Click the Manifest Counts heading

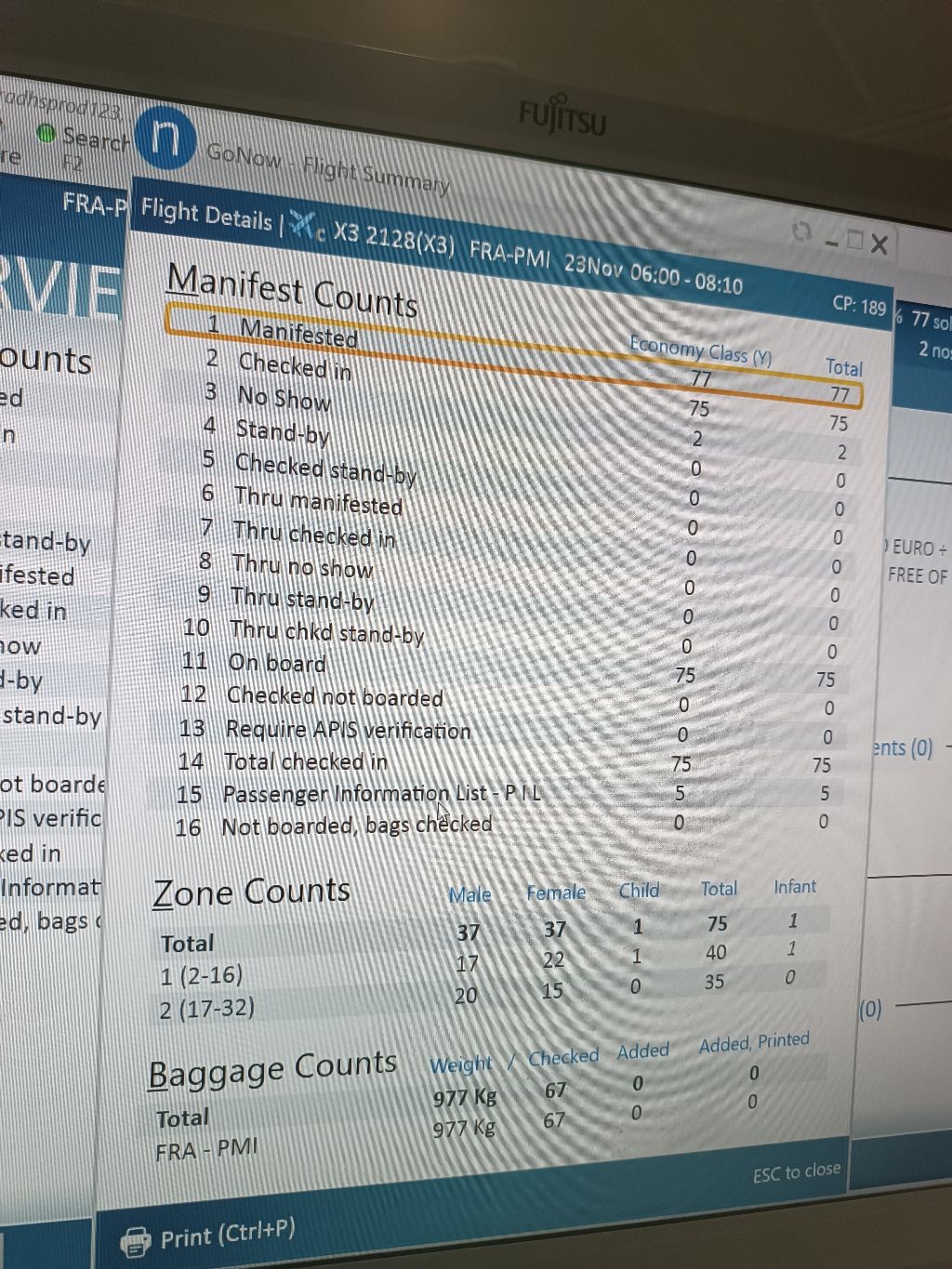pos(292,287)
